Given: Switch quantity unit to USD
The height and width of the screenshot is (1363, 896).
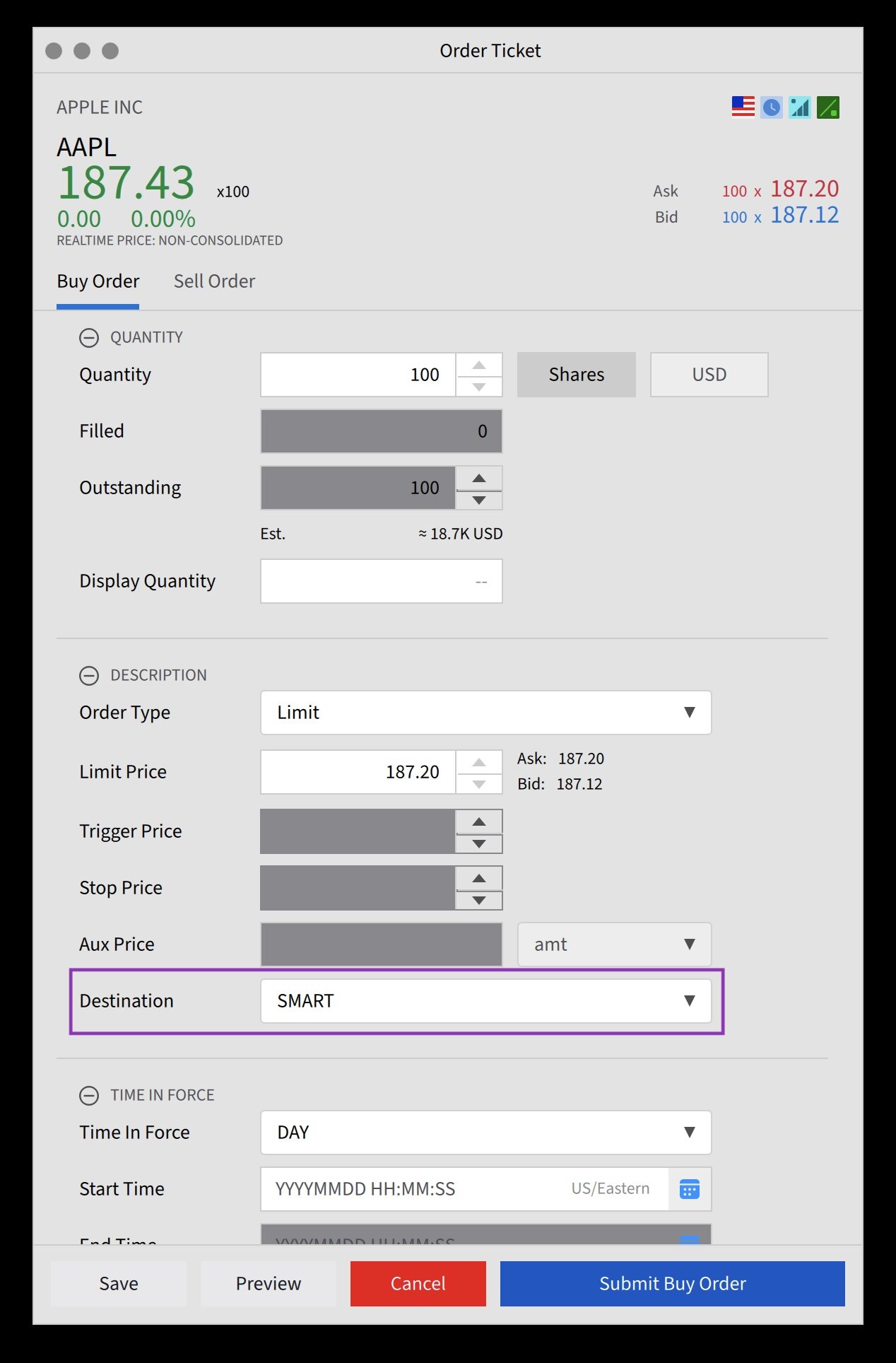Looking at the screenshot, I should [x=709, y=375].
